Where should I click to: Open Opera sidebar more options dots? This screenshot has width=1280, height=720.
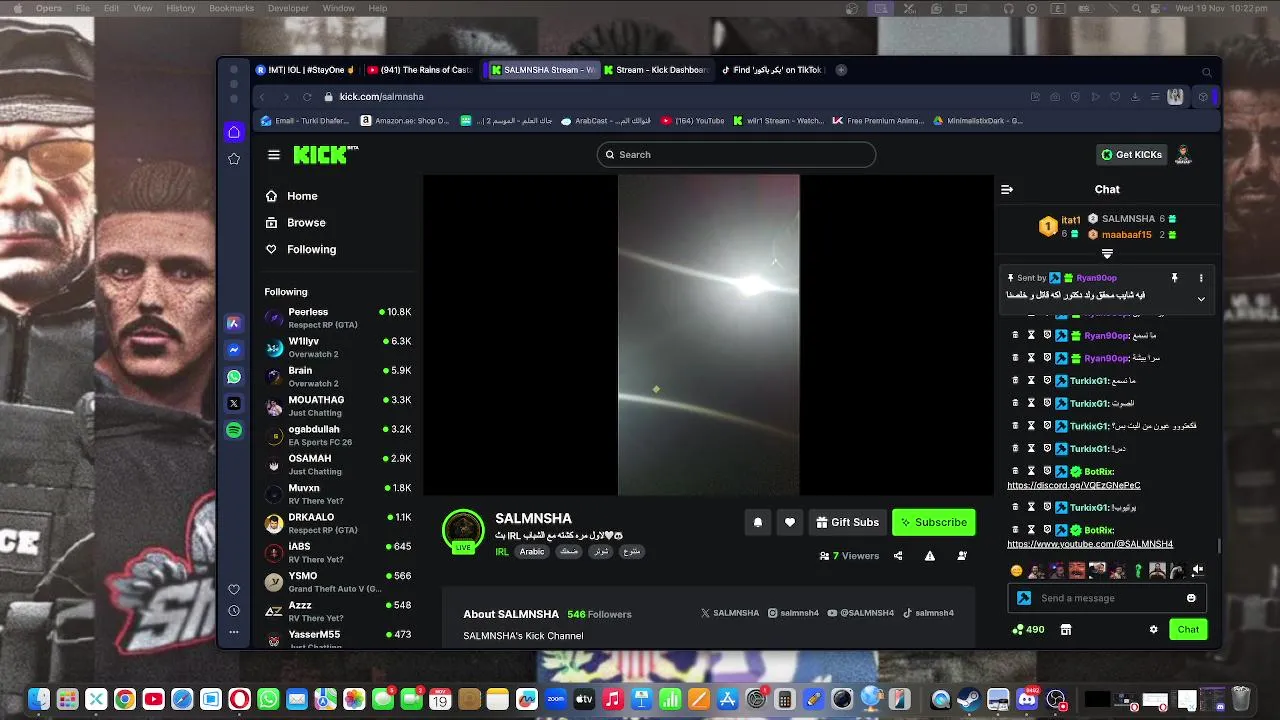(x=234, y=632)
